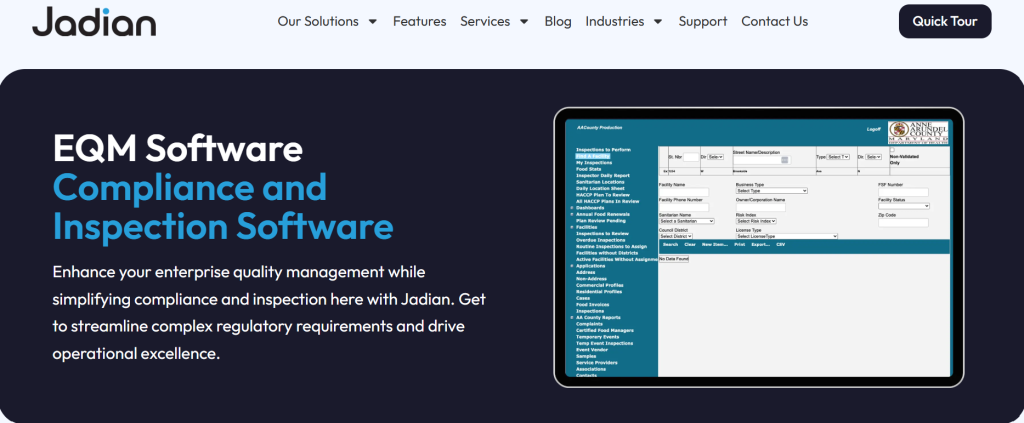Open Sanitarian Locations
Viewport: 1024px width, 423px height.
(x=600, y=182)
